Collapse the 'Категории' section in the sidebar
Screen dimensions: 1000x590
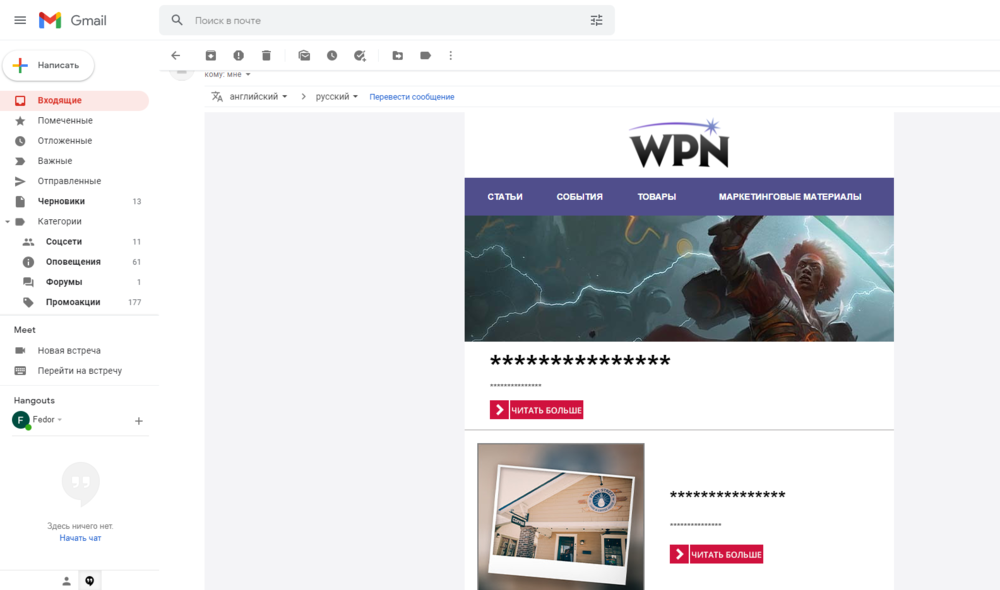pyautogui.click(x=8, y=222)
